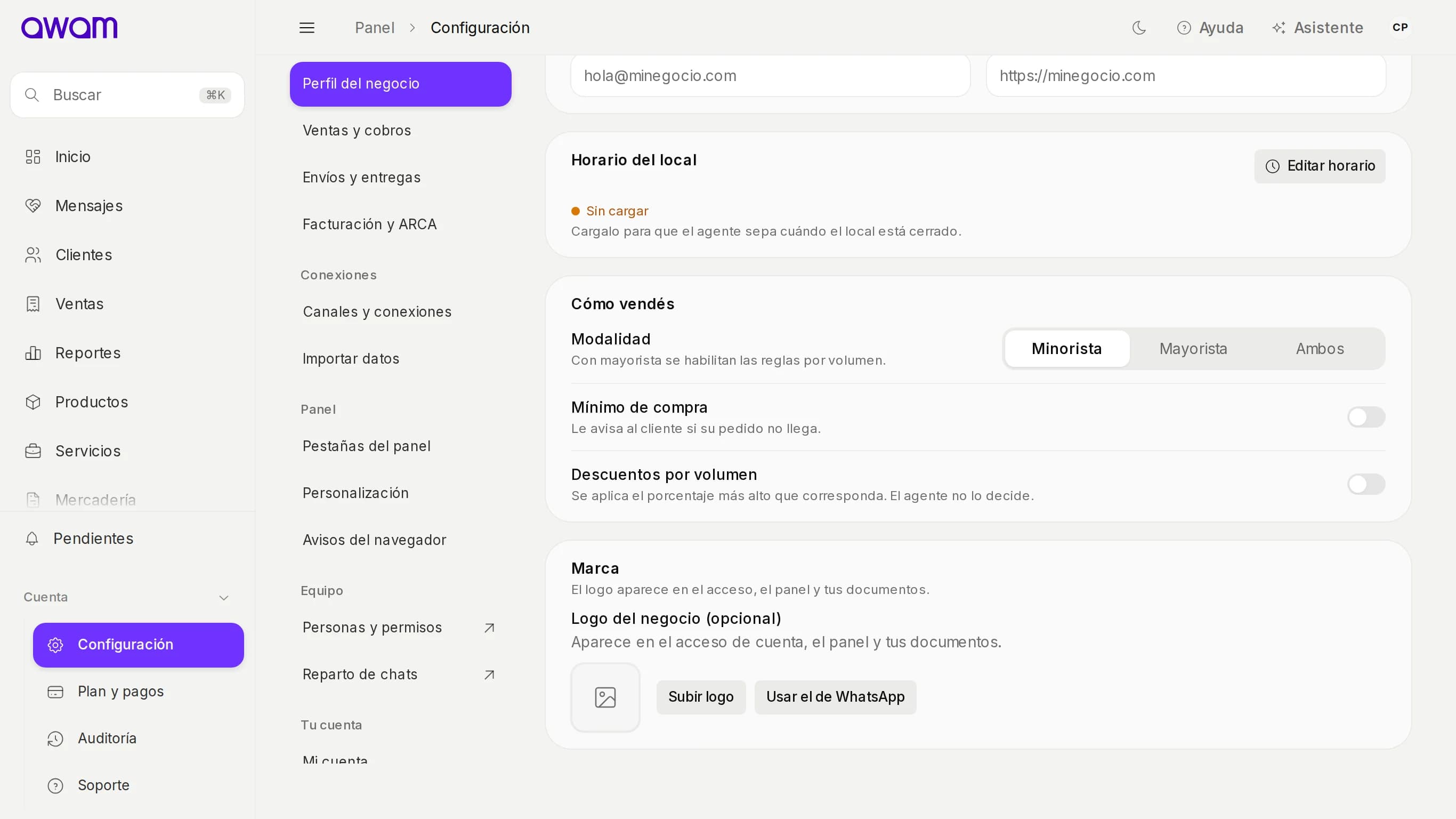Image resolution: width=1456 pixels, height=819 pixels.
Task: Click the Subir logo button
Action: click(x=701, y=697)
